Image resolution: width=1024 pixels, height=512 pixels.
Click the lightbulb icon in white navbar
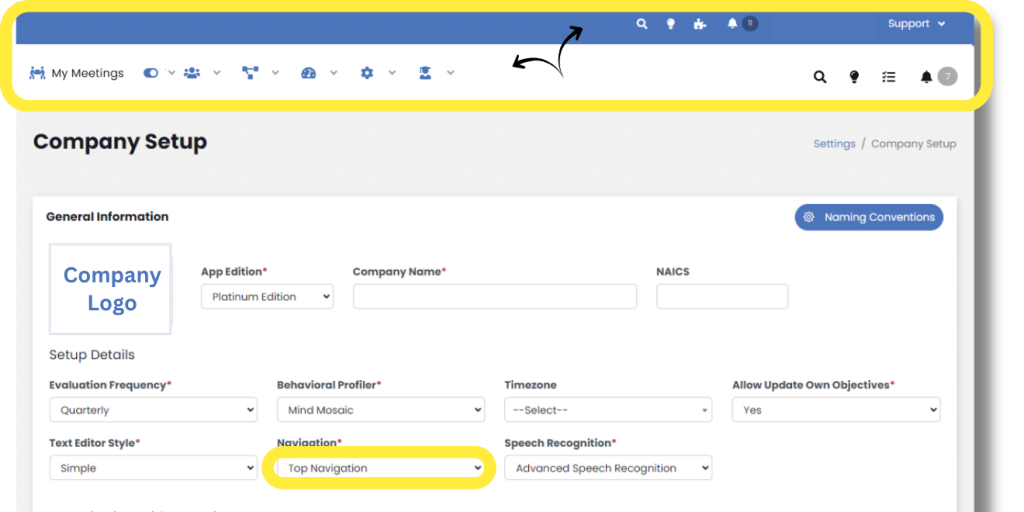coord(854,77)
